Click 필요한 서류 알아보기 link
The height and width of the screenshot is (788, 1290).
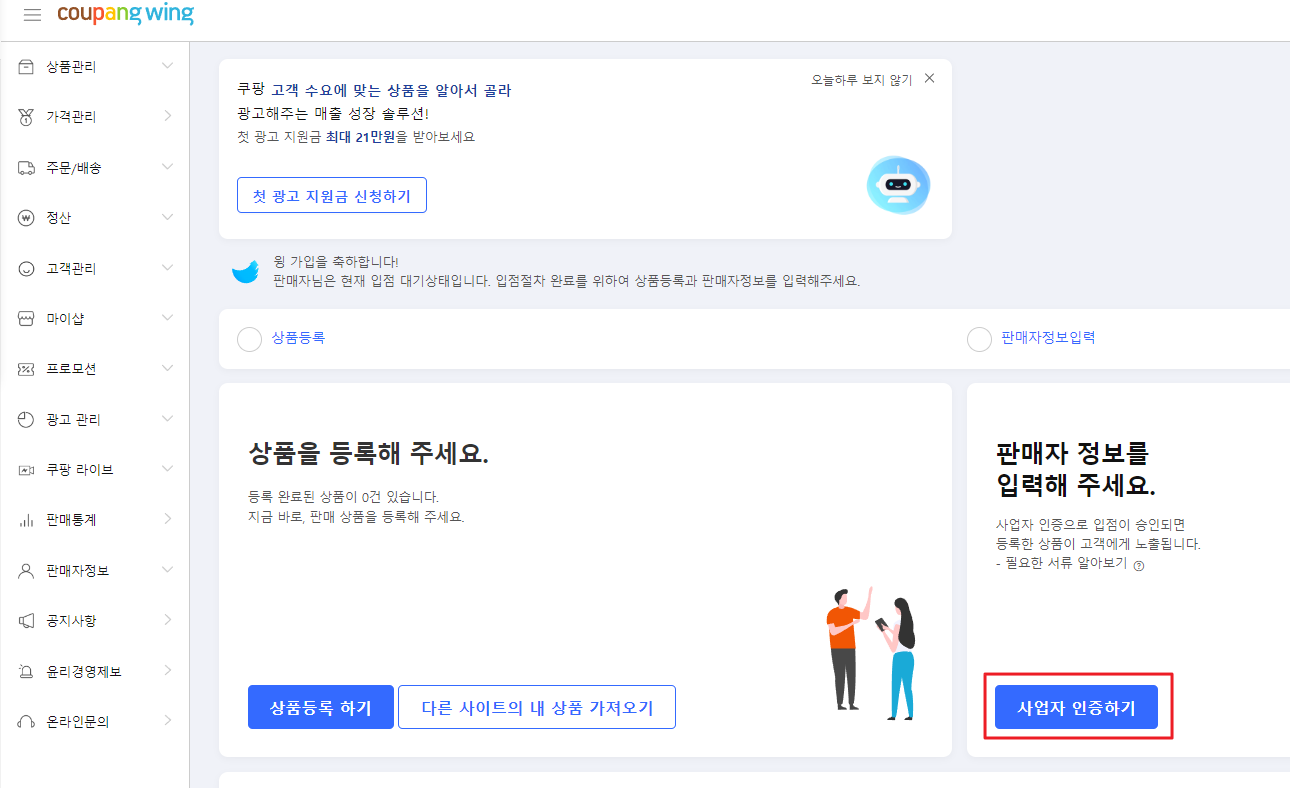1066,563
